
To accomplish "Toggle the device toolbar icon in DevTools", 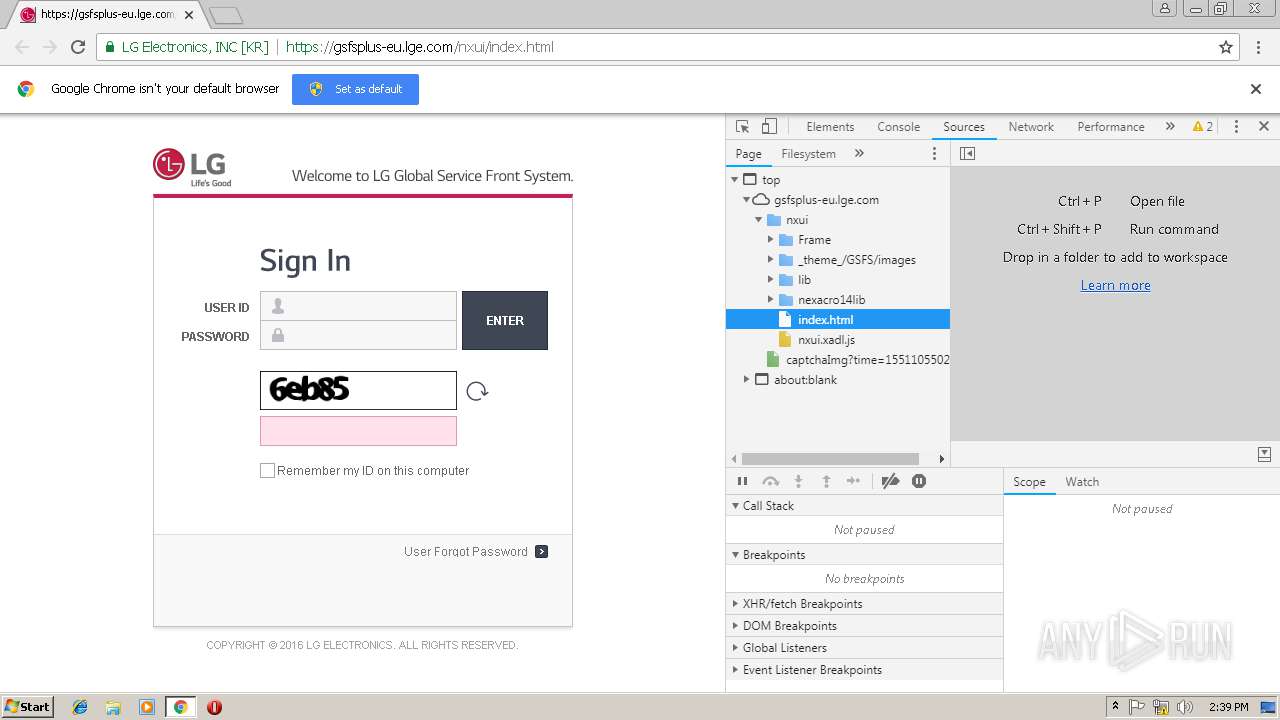I will 769,127.
